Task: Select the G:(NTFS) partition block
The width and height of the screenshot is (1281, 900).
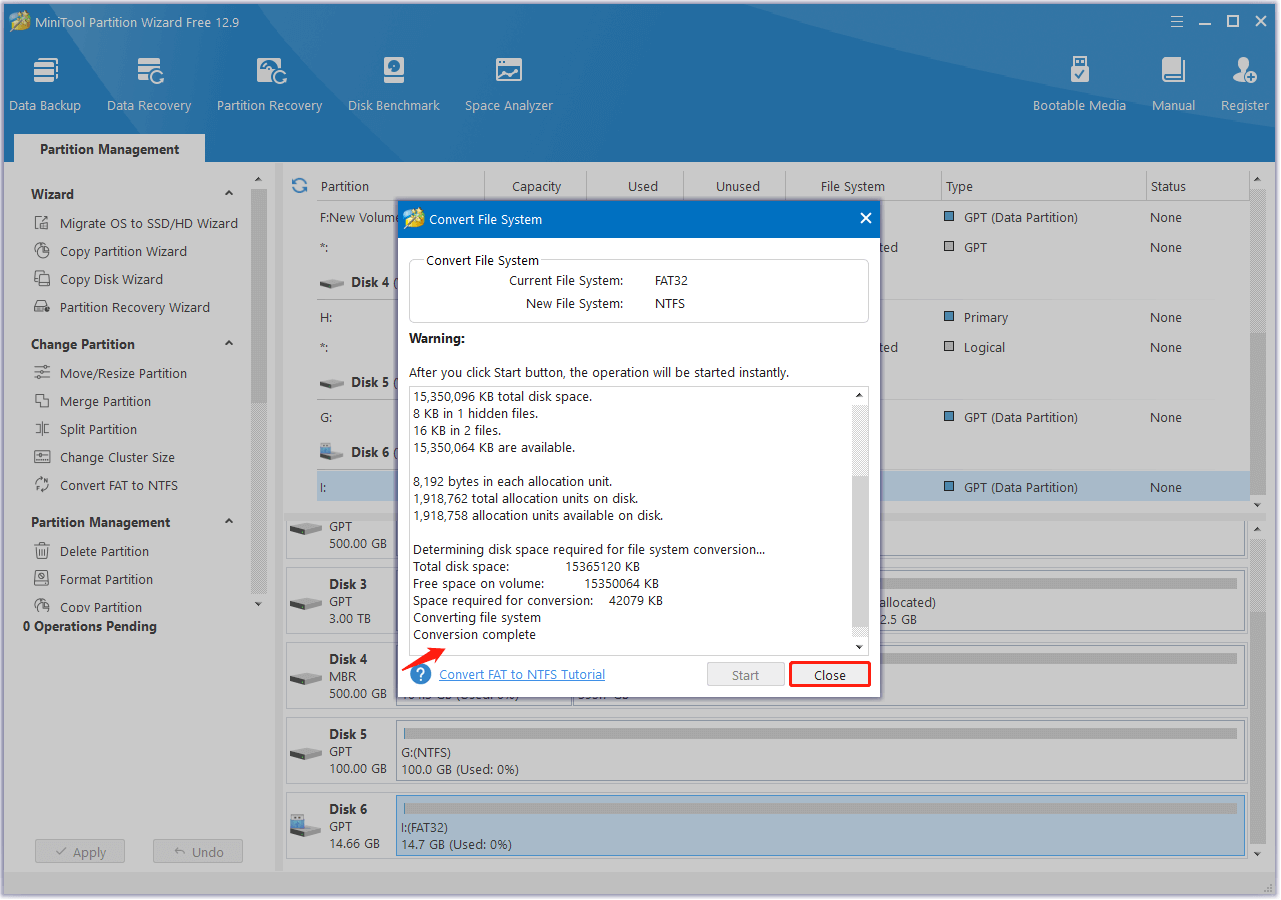Action: point(821,751)
